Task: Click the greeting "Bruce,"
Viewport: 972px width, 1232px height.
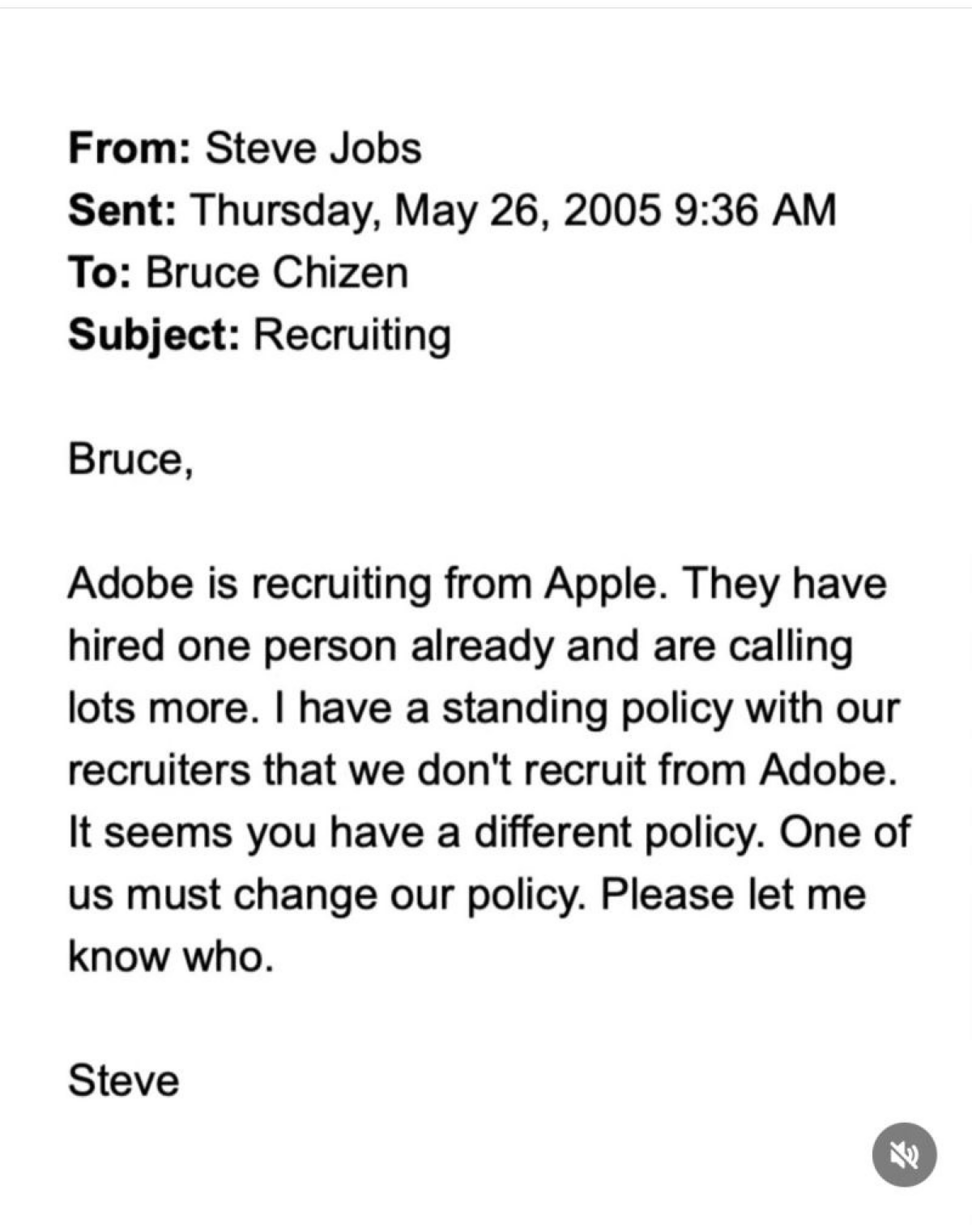Action: click(x=130, y=460)
